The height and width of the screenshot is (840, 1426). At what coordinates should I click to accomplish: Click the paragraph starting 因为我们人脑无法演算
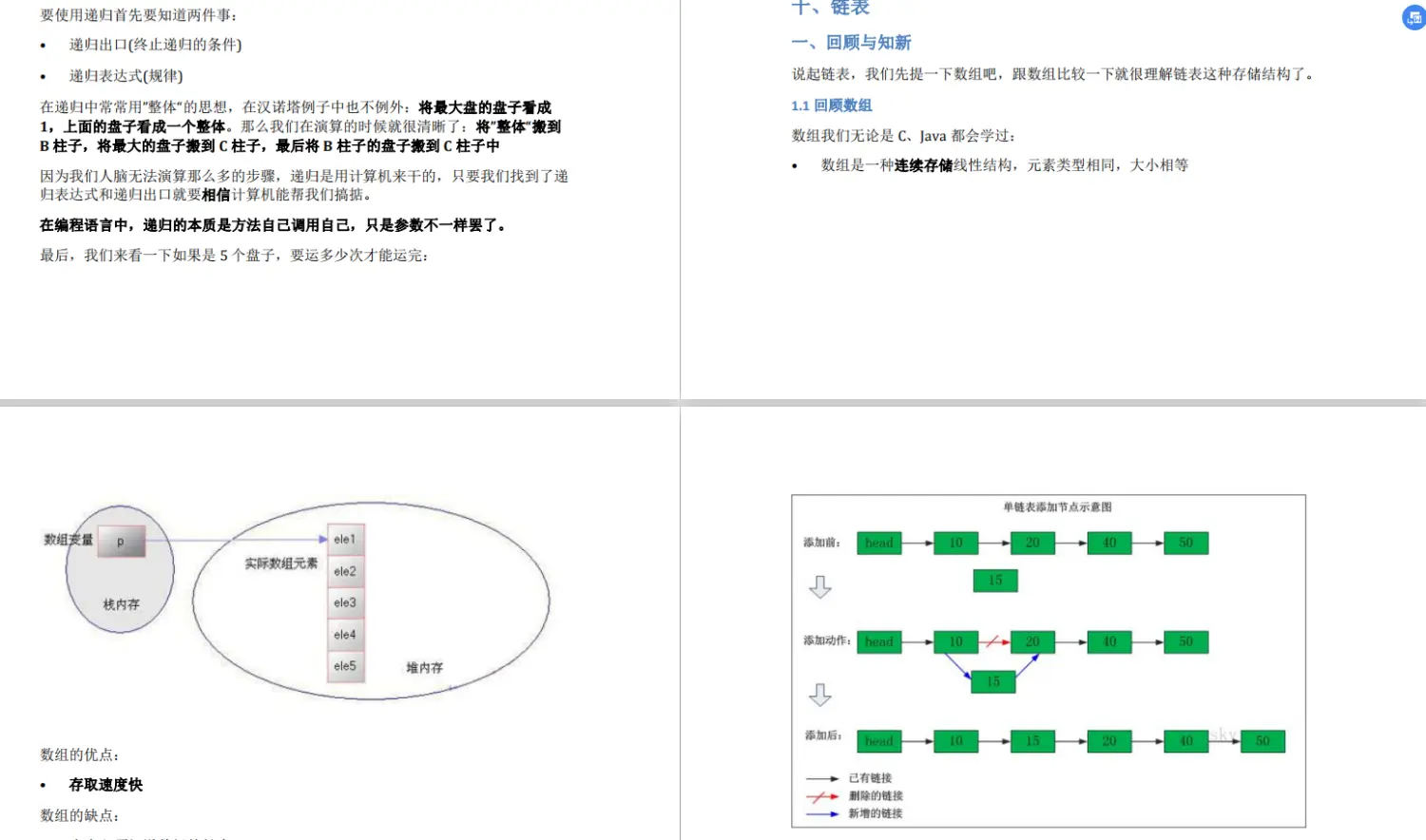(304, 185)
